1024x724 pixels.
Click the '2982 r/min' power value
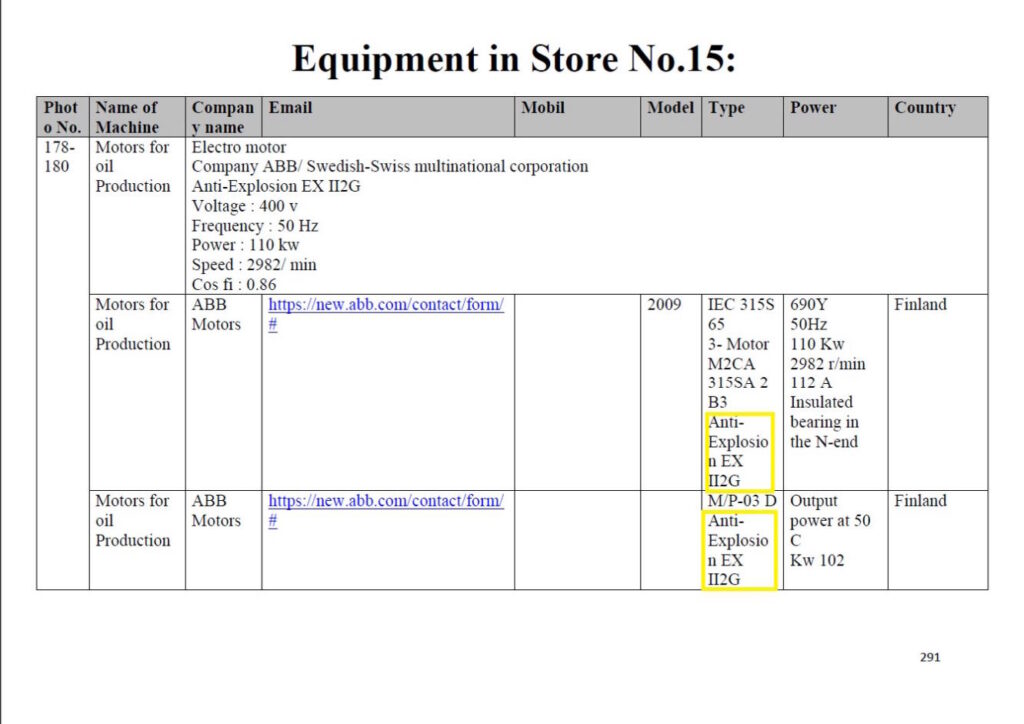click(x=827, y=364)
